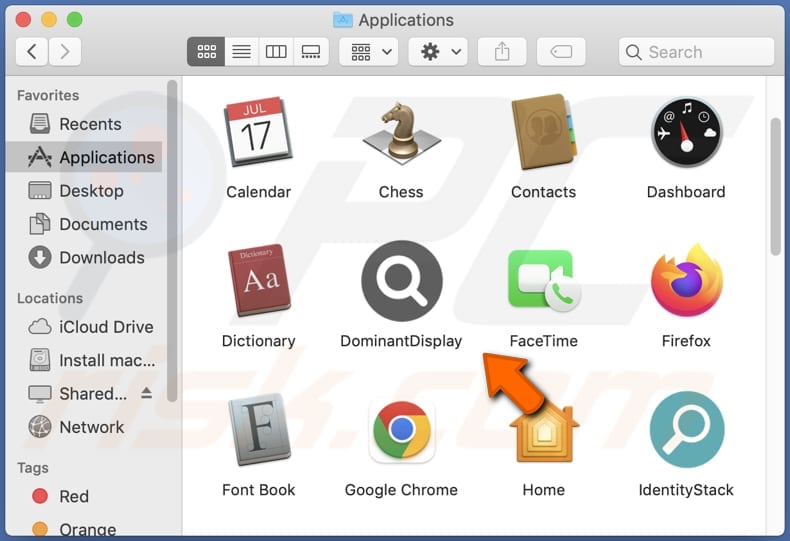Close the Finder window
Image resolution: width=790 pixels, height=541 pixels.
pos(23,20)
